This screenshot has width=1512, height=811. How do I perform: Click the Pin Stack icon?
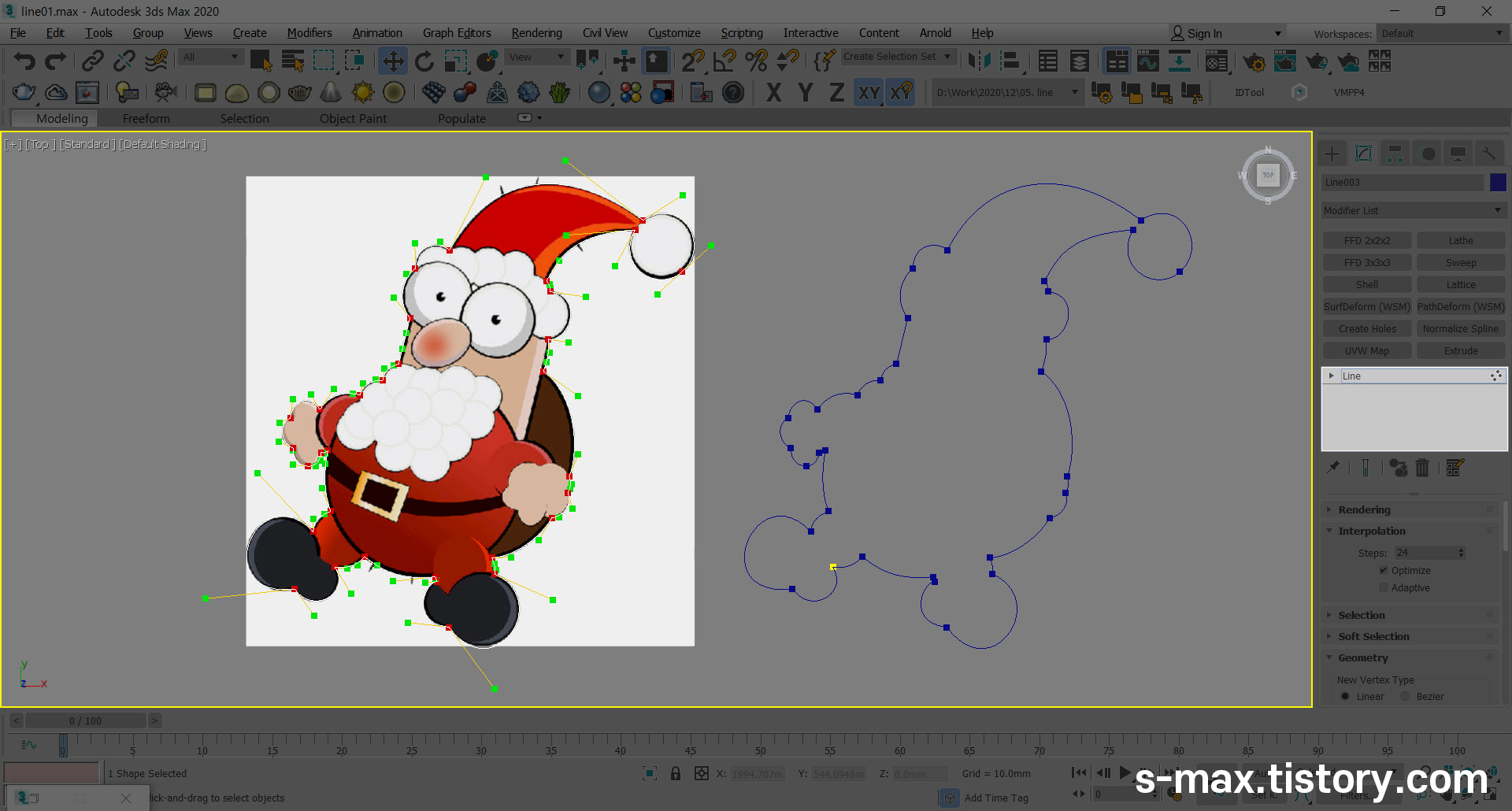coord(1332,468)
